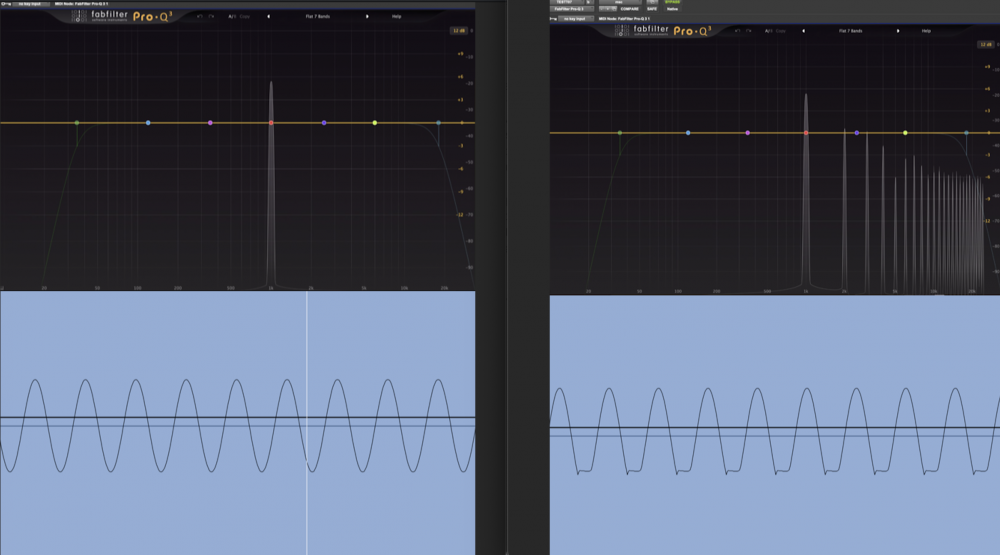Toggle BYPASS in right plugin window header

pos(672,2)
